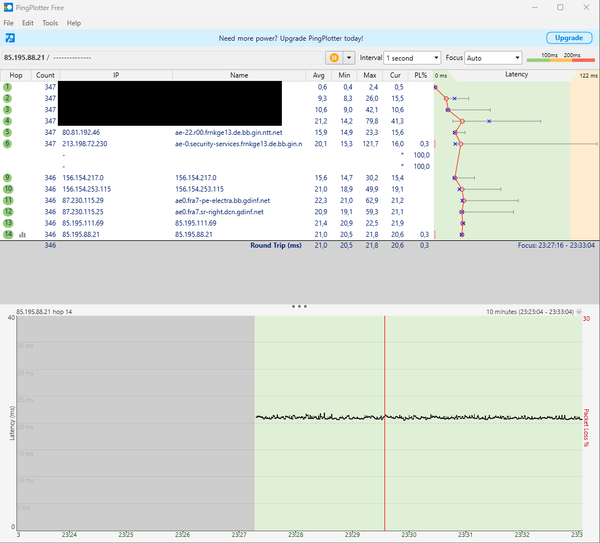
Task: Open the Edit menu
Action: coord(28,23)
